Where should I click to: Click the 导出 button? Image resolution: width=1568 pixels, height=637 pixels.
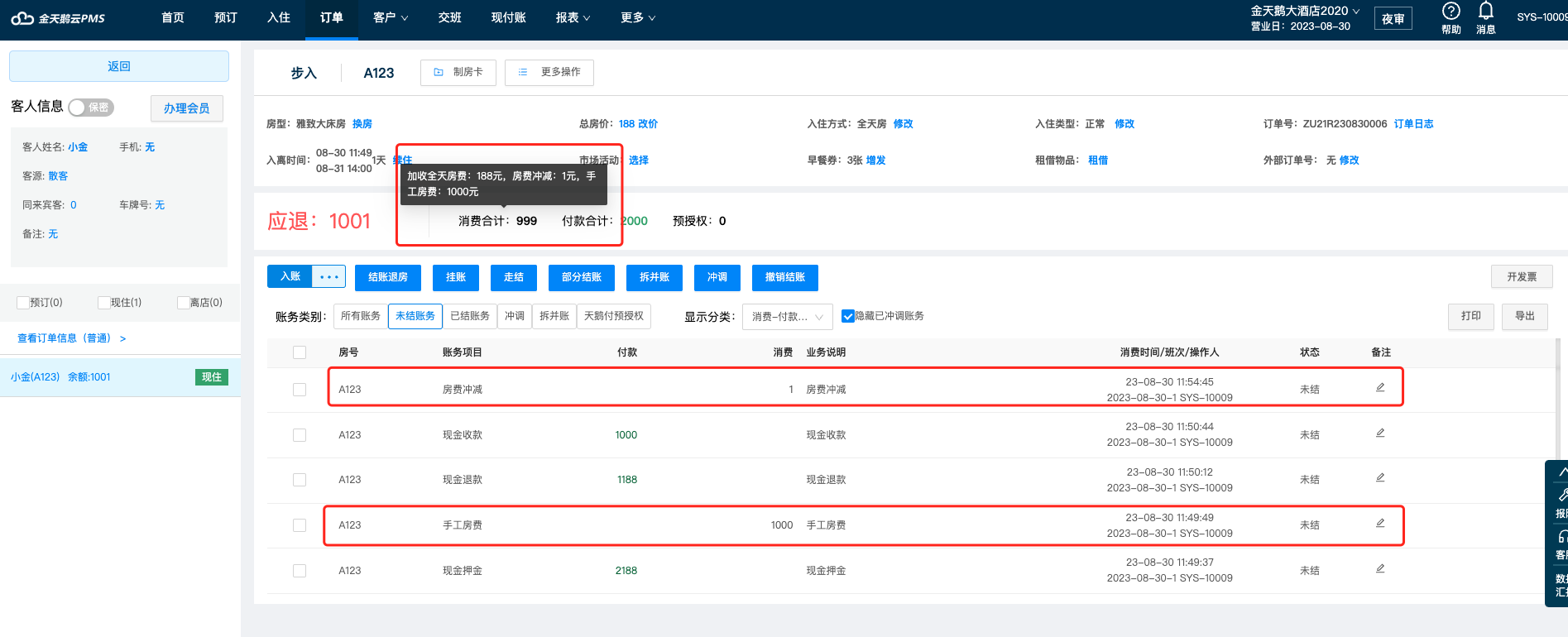tap(1525, 317)
